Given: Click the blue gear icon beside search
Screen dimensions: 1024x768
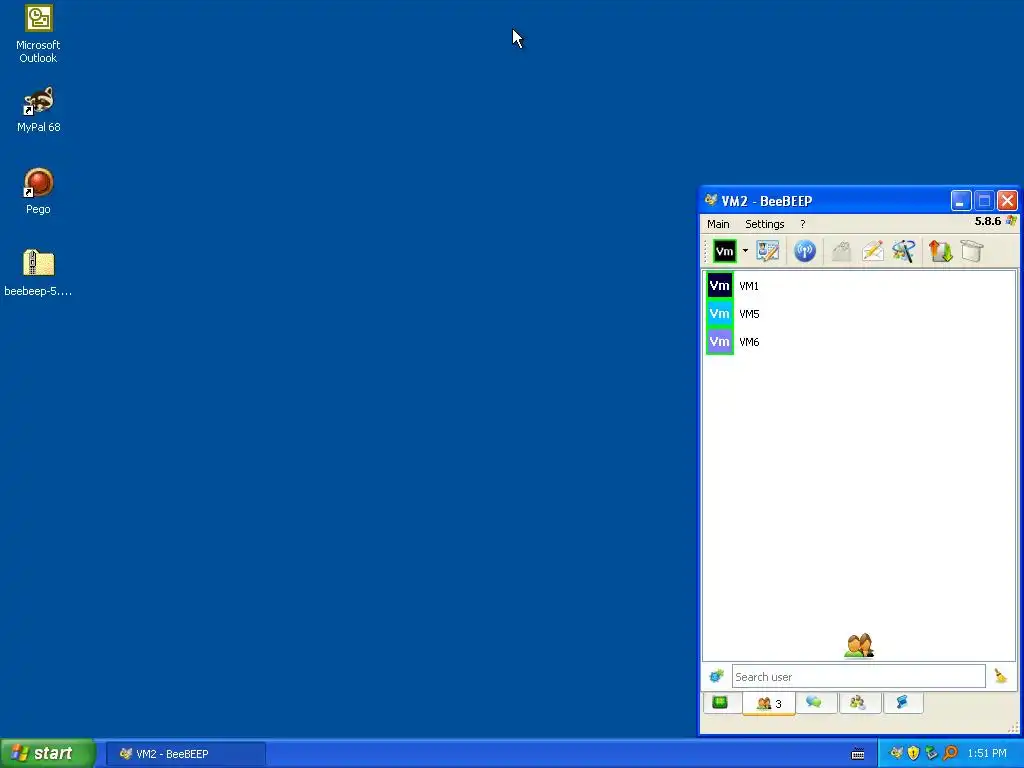Looking at the screenshot, I should click(x=716, y=676).
